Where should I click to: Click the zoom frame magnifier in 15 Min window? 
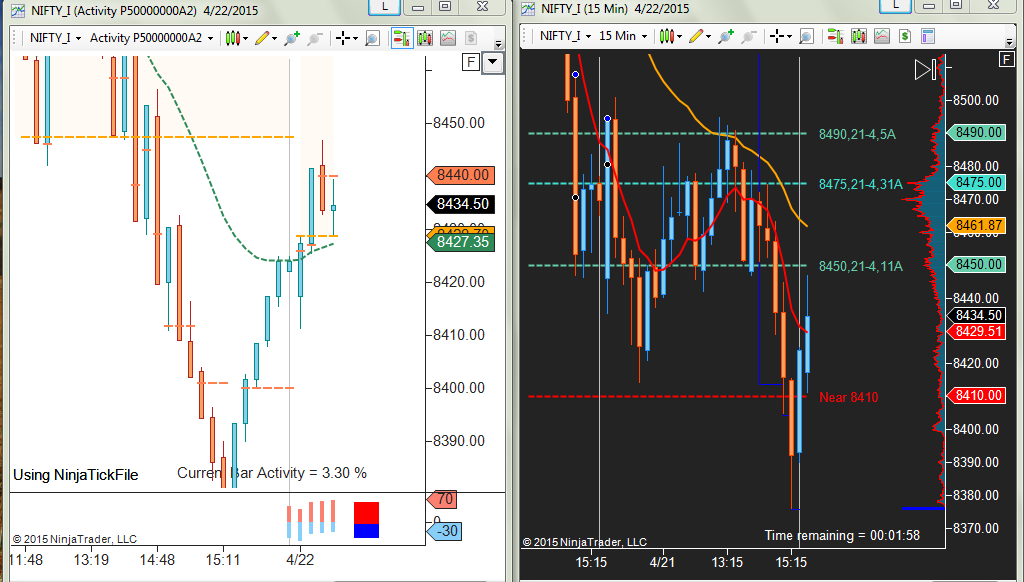click(x=806, y=36)
